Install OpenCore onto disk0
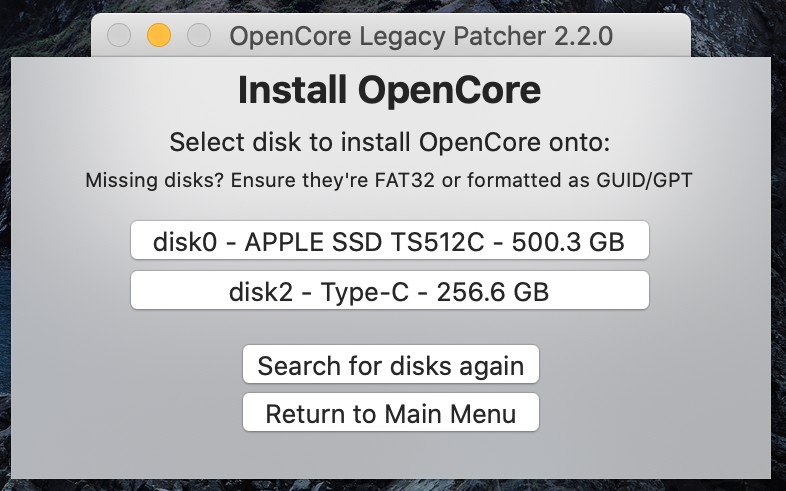 pos(389,240)
